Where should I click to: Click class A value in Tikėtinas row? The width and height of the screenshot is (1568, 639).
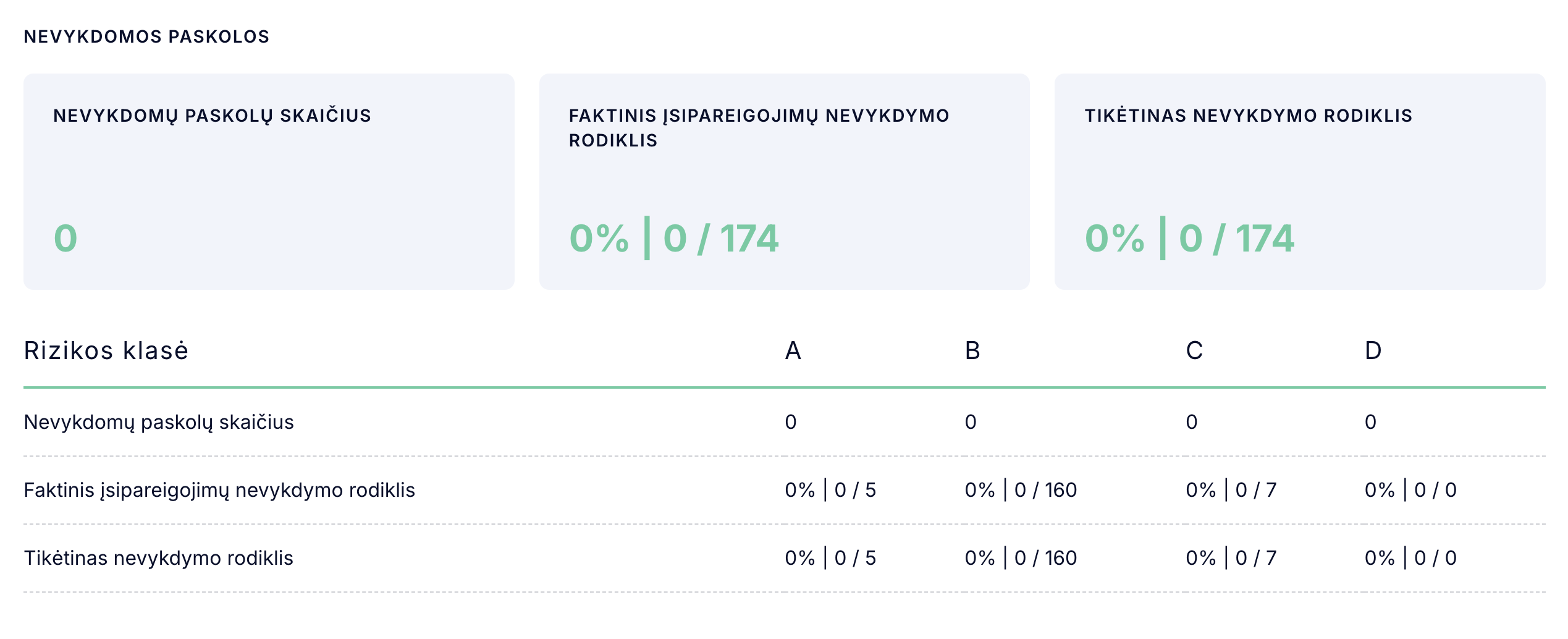point(830,559)
